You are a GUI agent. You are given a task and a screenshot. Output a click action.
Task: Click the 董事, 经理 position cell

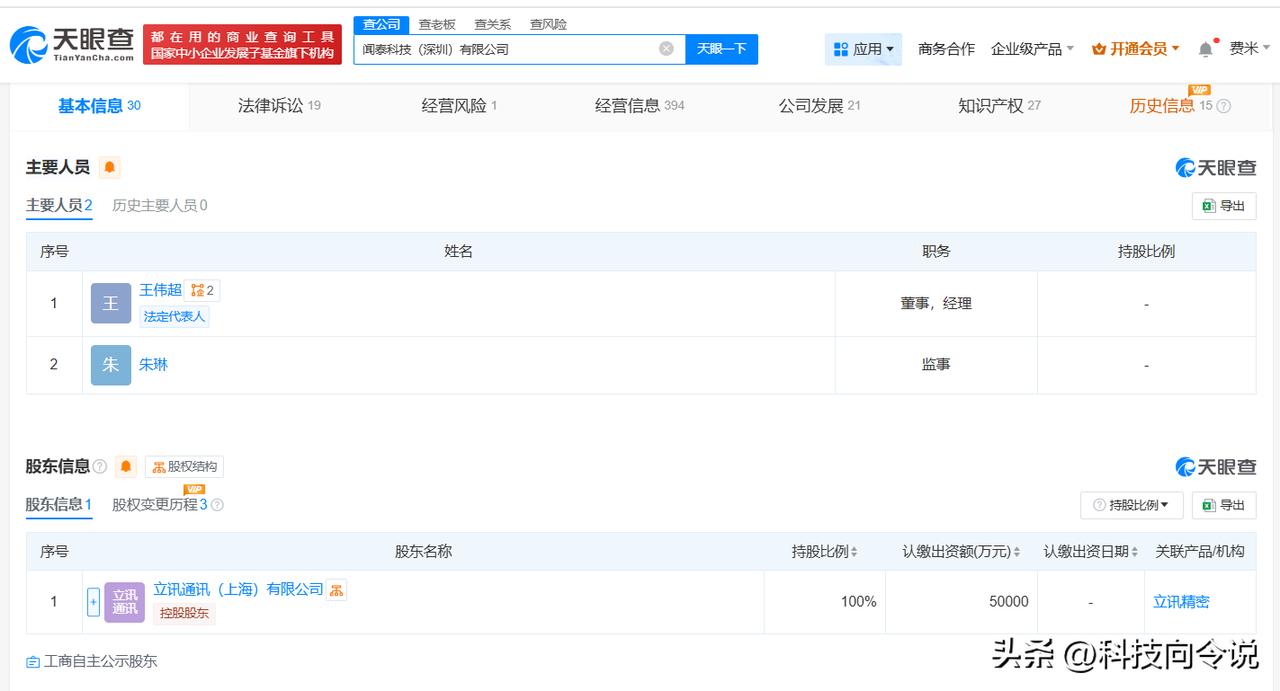(936, 303)
